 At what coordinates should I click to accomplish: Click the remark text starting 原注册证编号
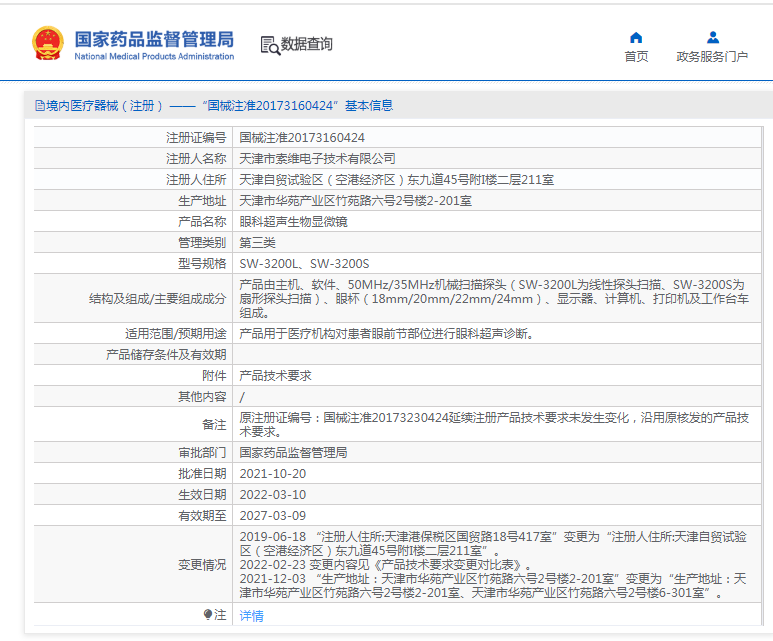tap(494, 425)
